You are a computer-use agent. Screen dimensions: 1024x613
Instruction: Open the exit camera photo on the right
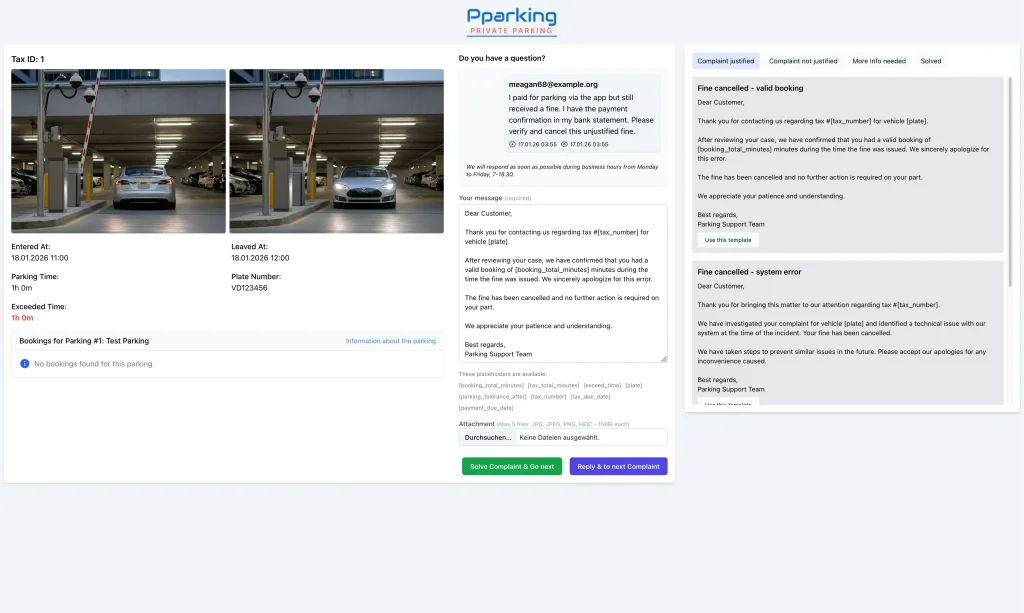(x=336, y=151)
